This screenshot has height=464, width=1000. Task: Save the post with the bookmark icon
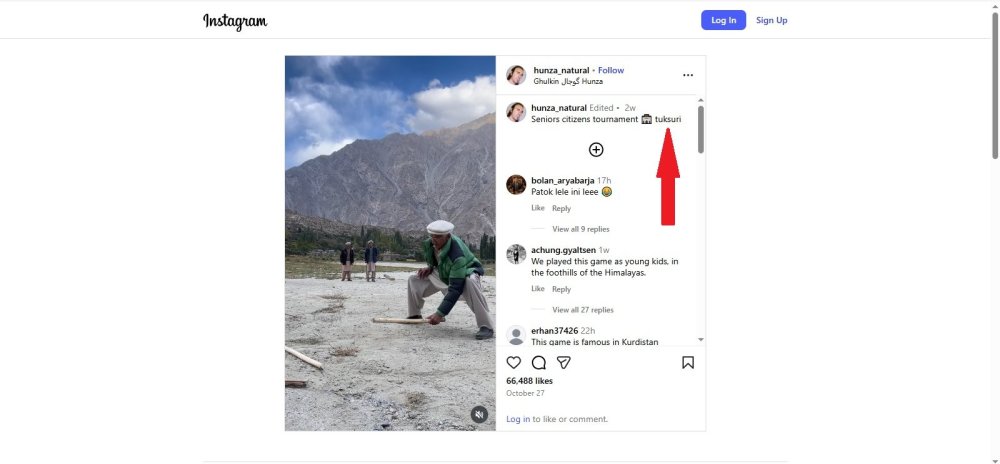688,363
